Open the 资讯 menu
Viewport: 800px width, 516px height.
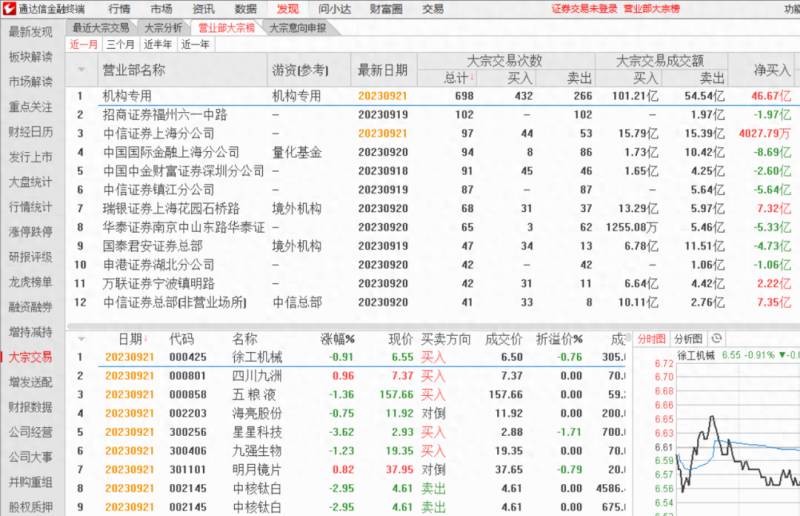click(204, 9)
